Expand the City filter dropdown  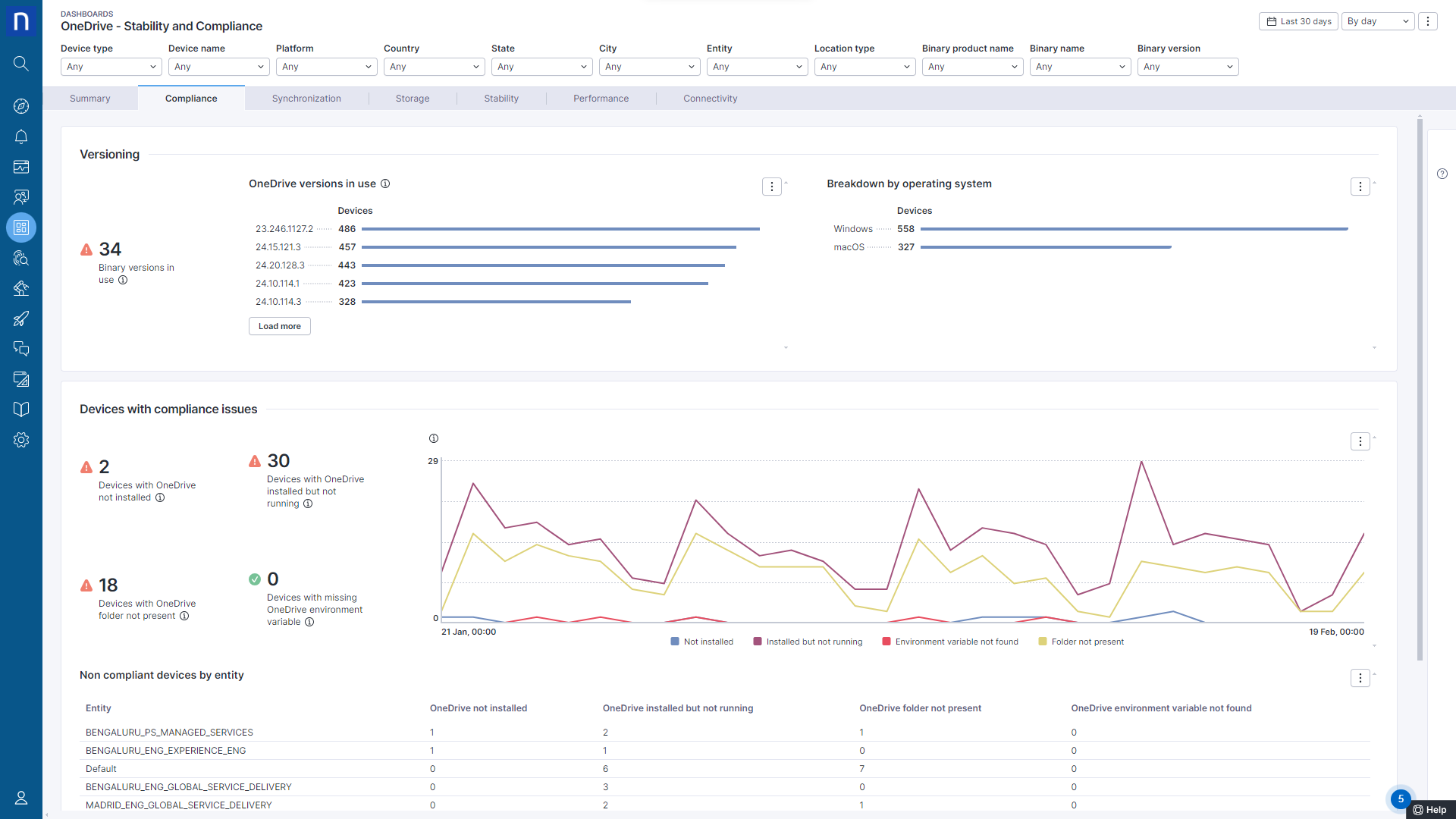(x=650, y=67)
